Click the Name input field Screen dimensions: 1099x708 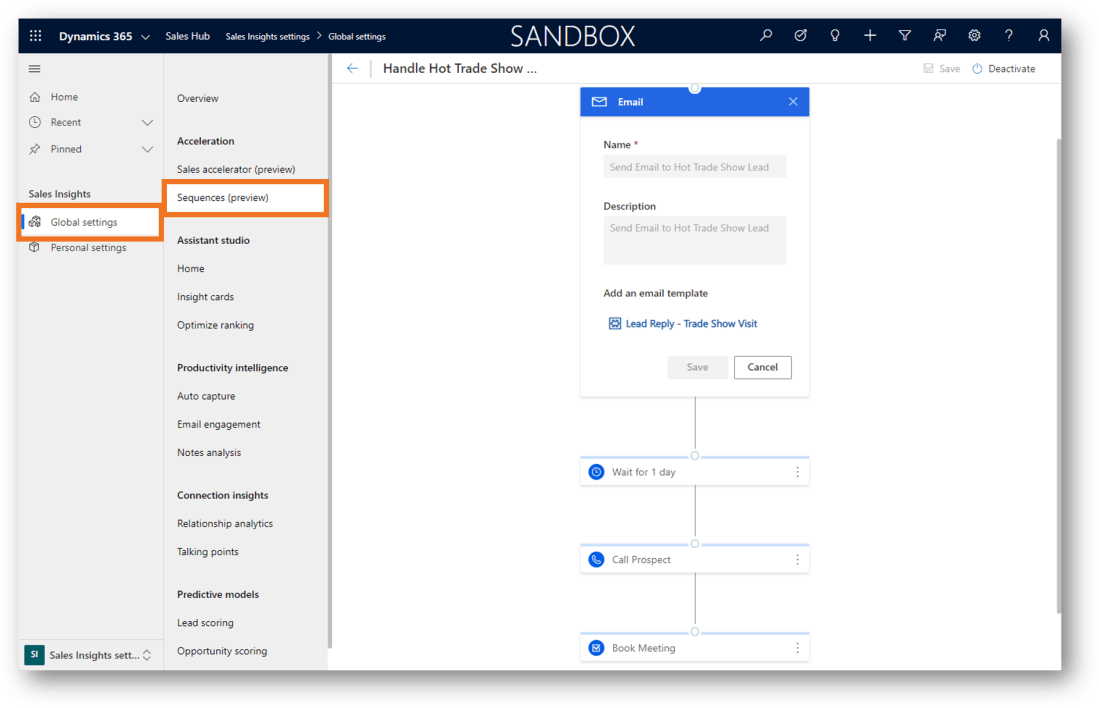pos(694,167)
